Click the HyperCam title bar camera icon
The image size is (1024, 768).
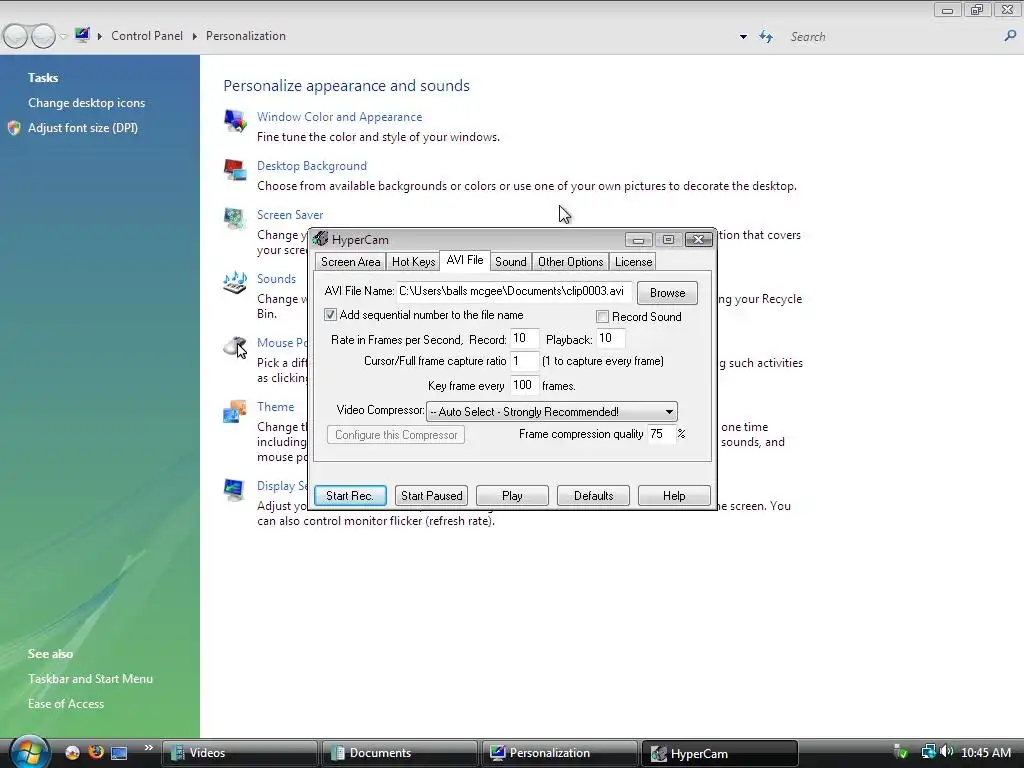321,239
